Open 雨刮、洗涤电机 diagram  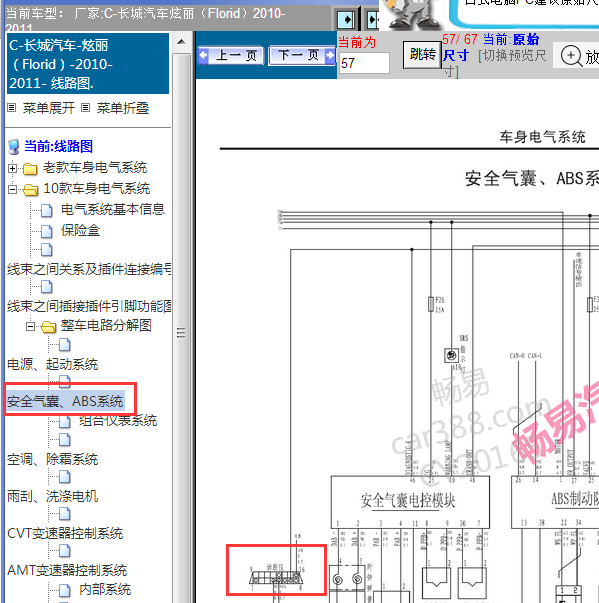click(x=53, y=496)
